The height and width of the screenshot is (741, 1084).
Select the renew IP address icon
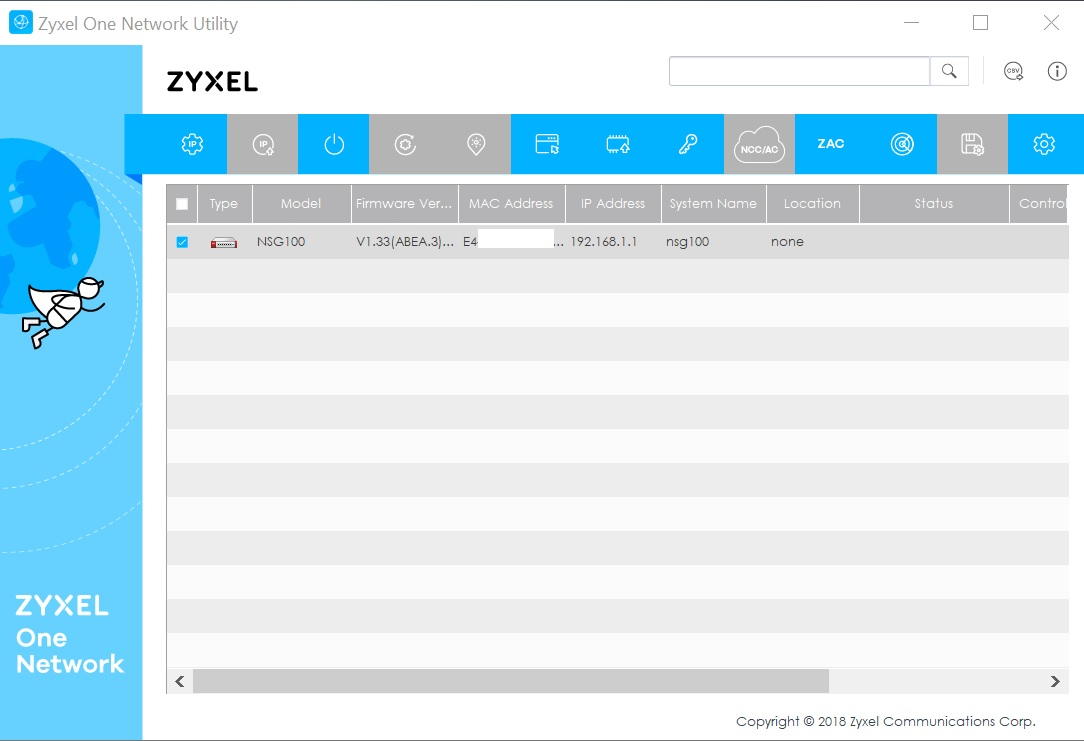(x=263, y=144)
